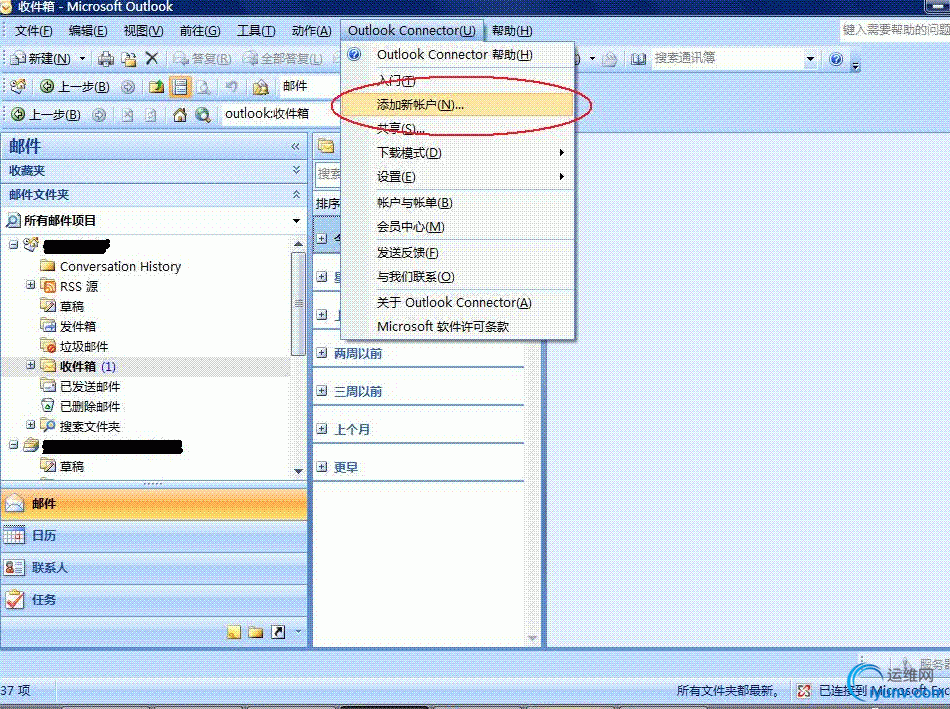
Task: Click the 答复(R) reply button
Action: click(x=202, y=59)
